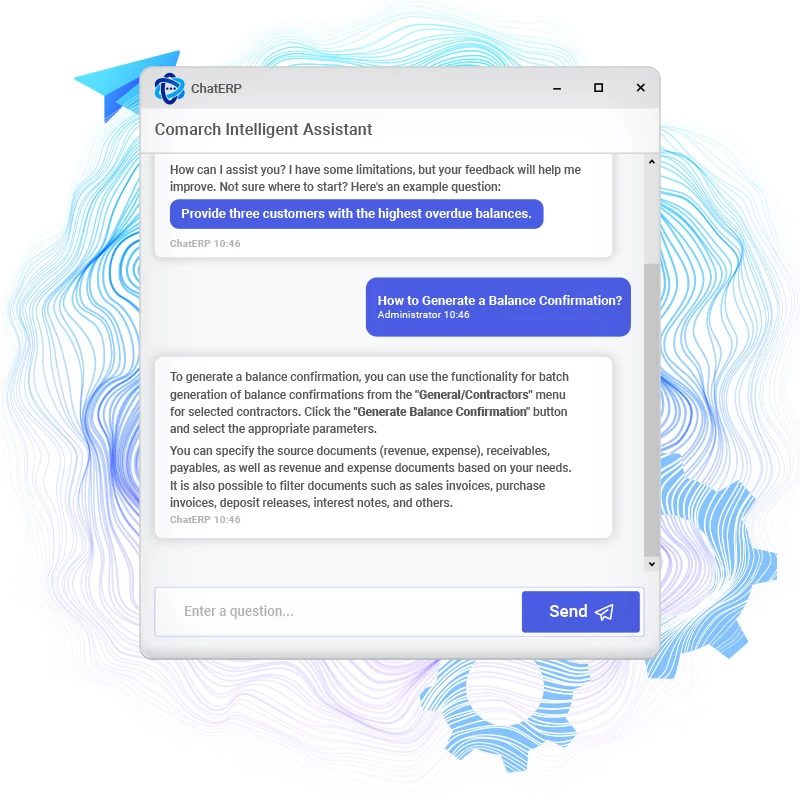Click the 'Comarch Intelligent Assistant' heading
This screenshot has width=800, height=800.
[x=263, y=130]
